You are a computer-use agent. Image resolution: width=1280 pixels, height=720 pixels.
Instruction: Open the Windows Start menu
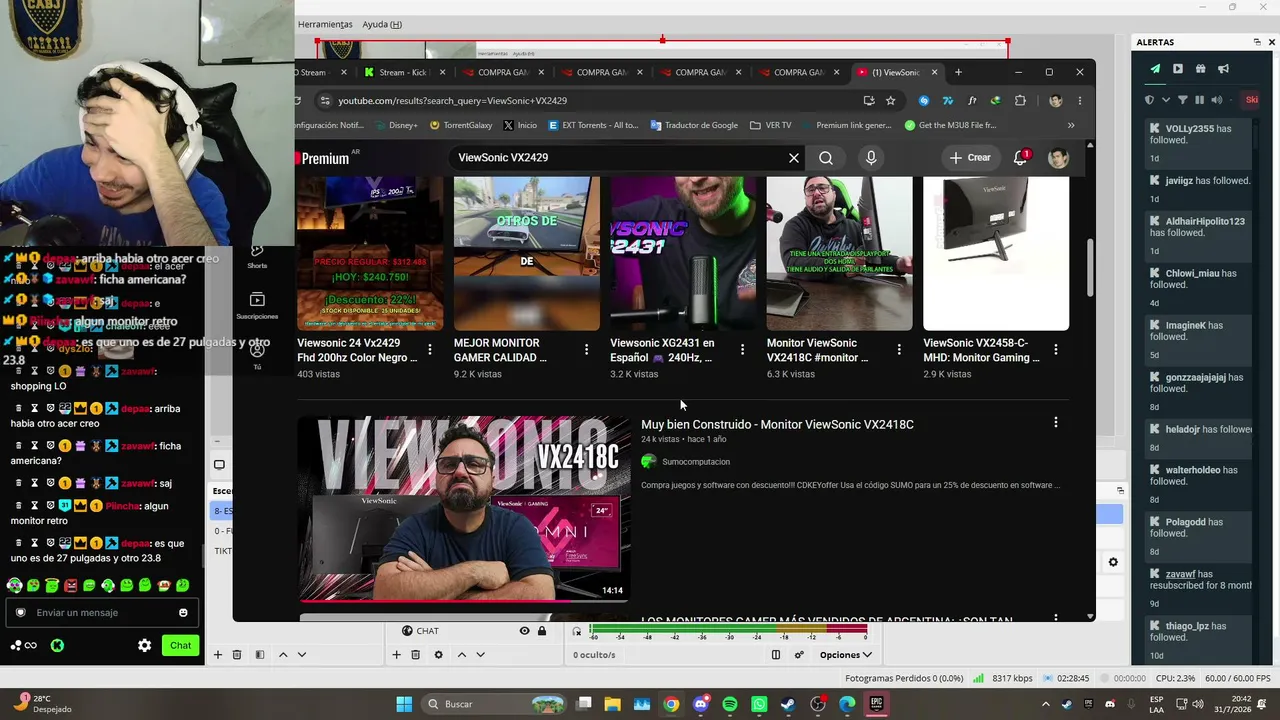point(404,704)
